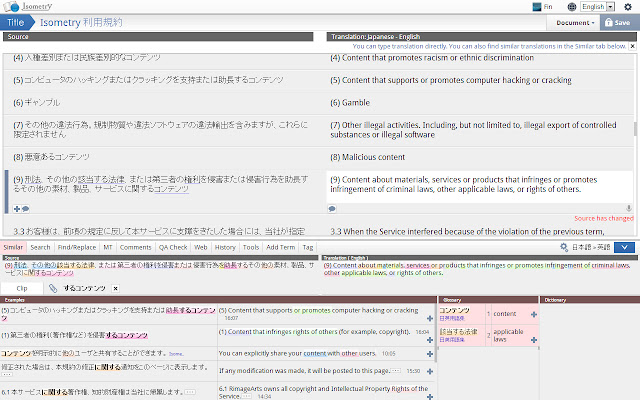The image size is (640, 400).
Task: Insert example 'explicitly share your content' via plus
Action: pos(430,354)
